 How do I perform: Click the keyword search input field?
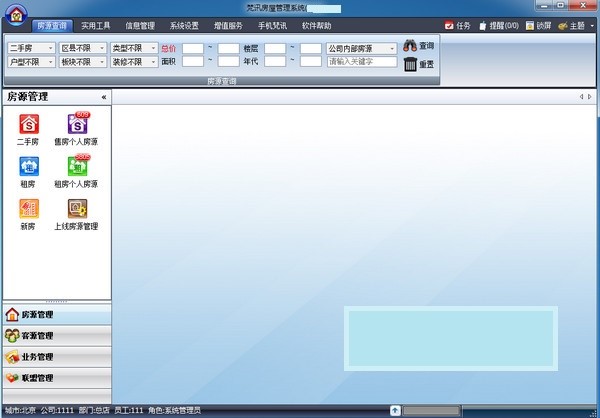(x=361, y=62)
